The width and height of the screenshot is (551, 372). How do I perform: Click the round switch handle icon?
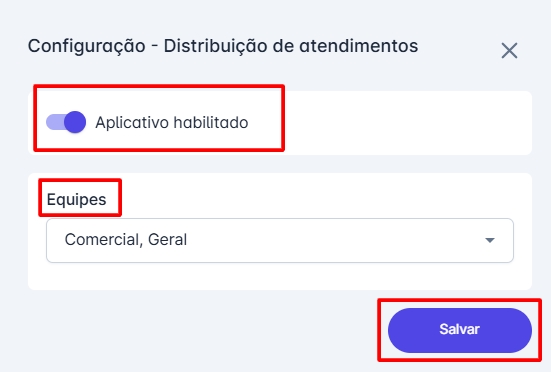click(x=75, y=122)
